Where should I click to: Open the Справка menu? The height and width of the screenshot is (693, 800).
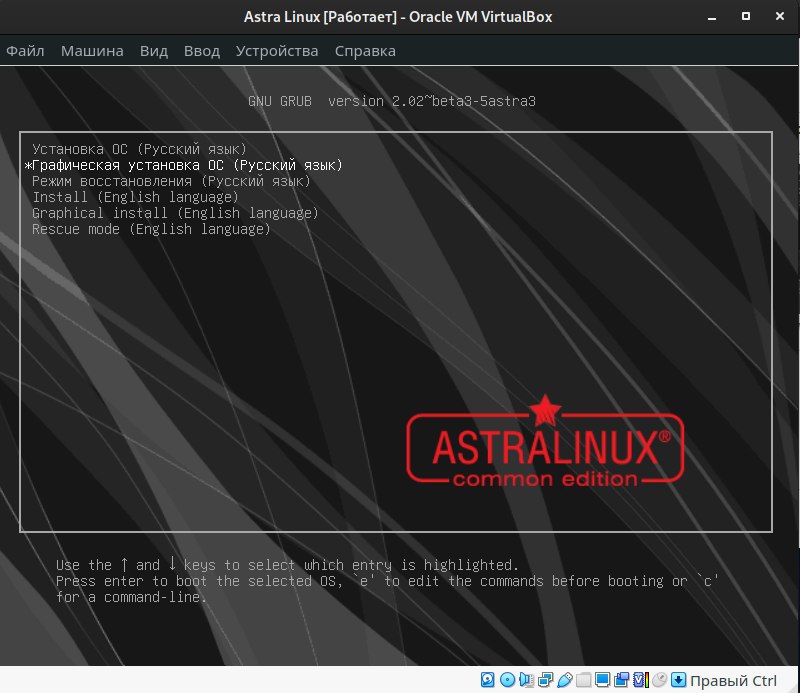point(365,51)
